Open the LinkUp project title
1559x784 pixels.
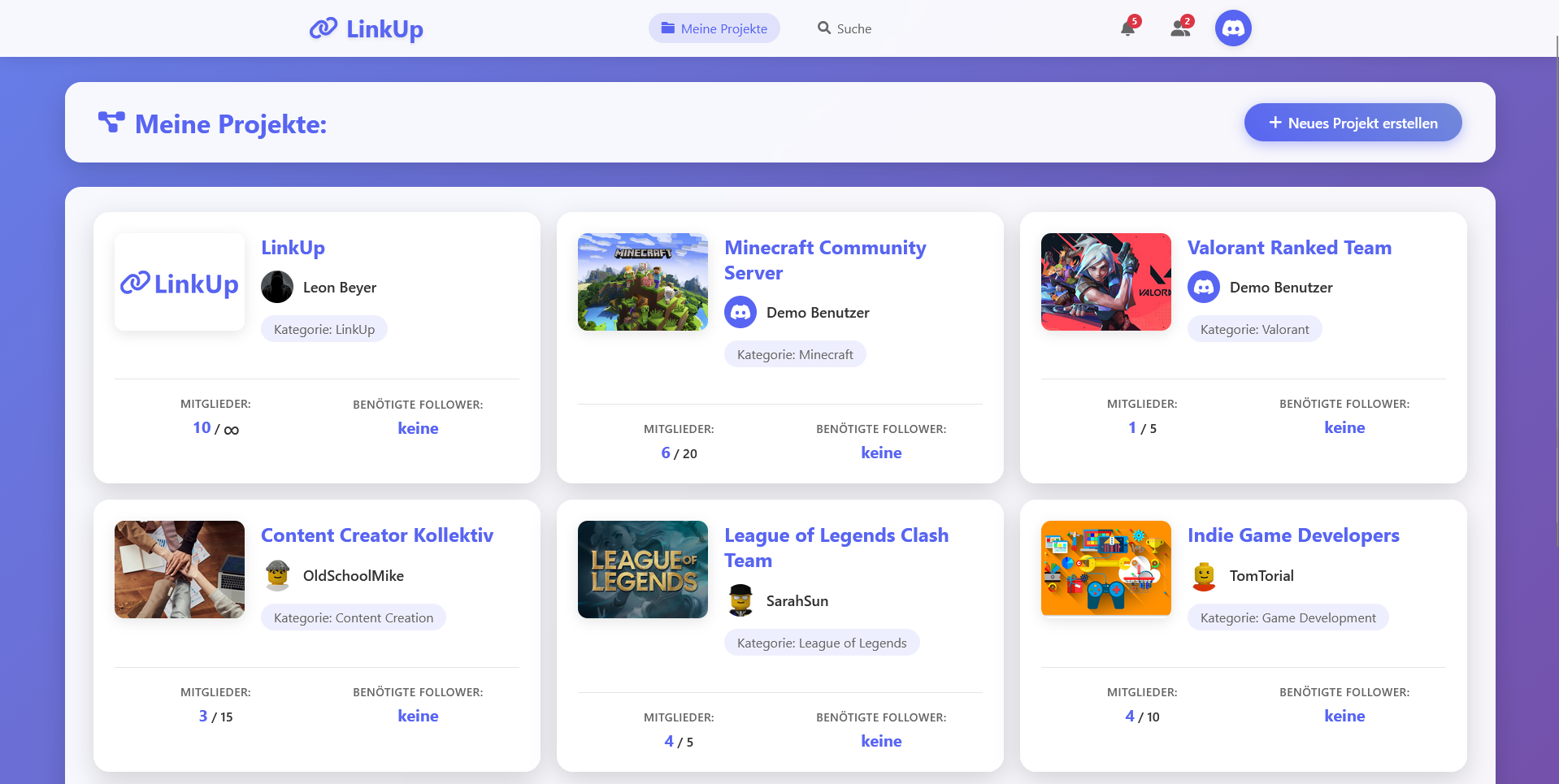click(293, 248)
